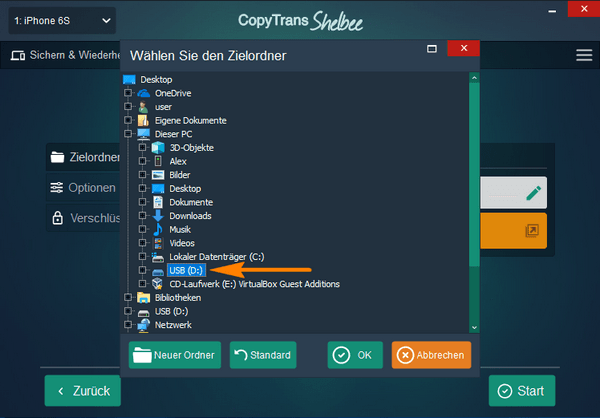Click the Dieser PC computer icon
This screenshot has width=600, height=418.
point(143,134)
